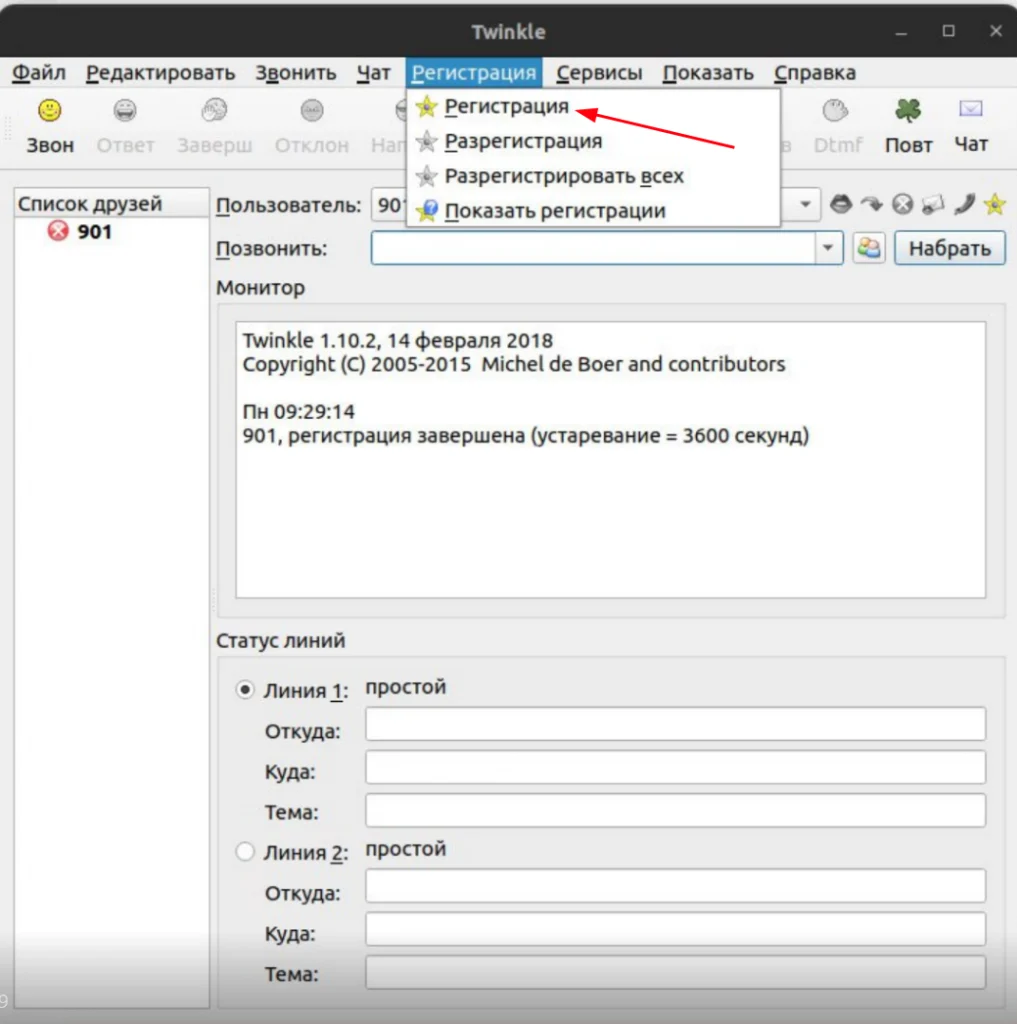
Task: Click the Ответ answer toolbar icon
Action: [x=125, y=110]
